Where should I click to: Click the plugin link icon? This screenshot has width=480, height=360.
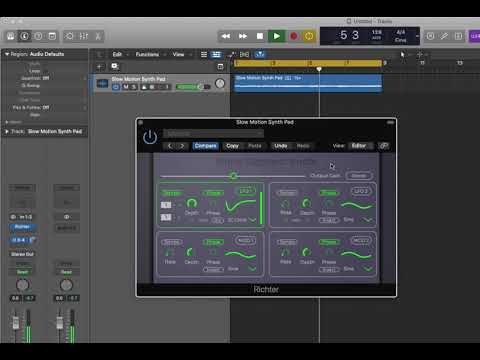pos(384,146)
